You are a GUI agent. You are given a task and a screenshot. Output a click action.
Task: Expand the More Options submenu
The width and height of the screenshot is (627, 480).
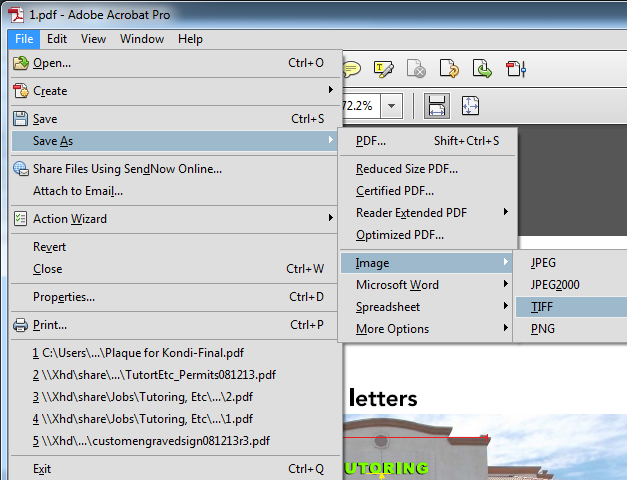506,328
